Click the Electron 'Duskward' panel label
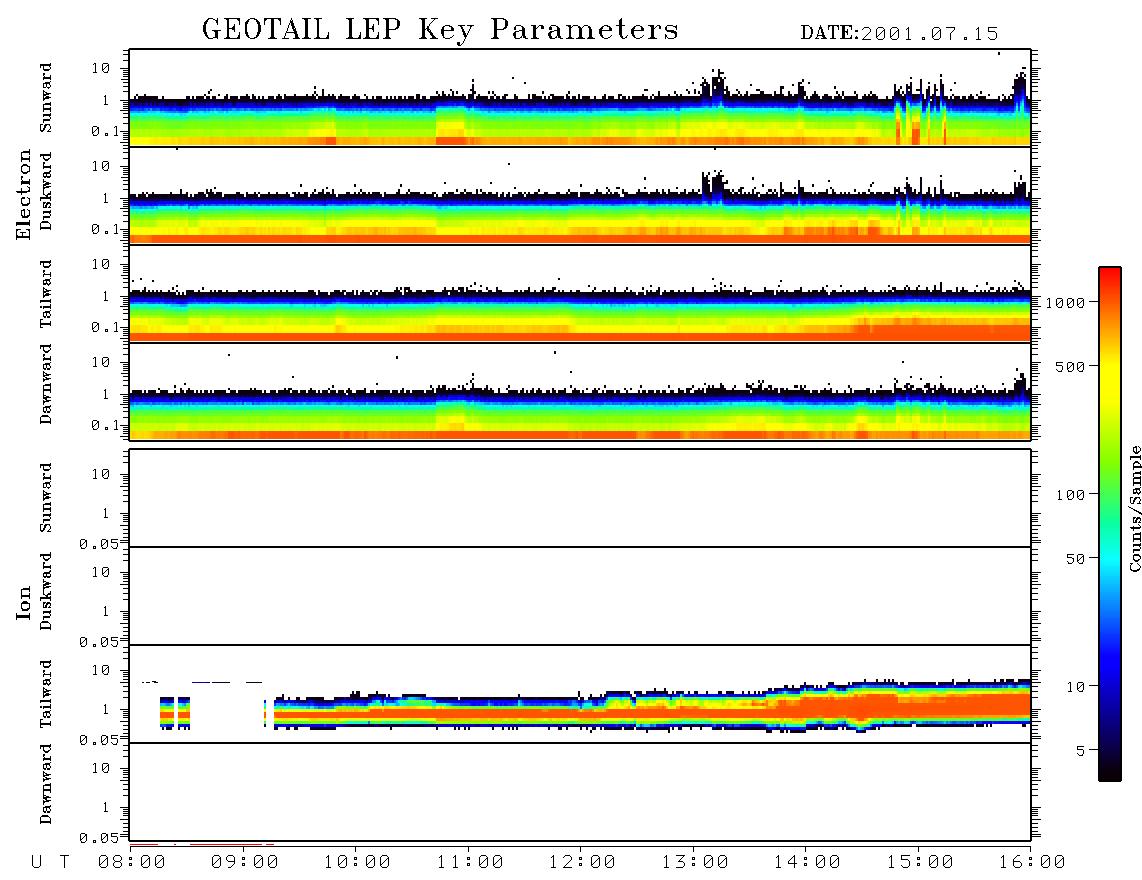 pyautogui.click(x=46, y=192)
